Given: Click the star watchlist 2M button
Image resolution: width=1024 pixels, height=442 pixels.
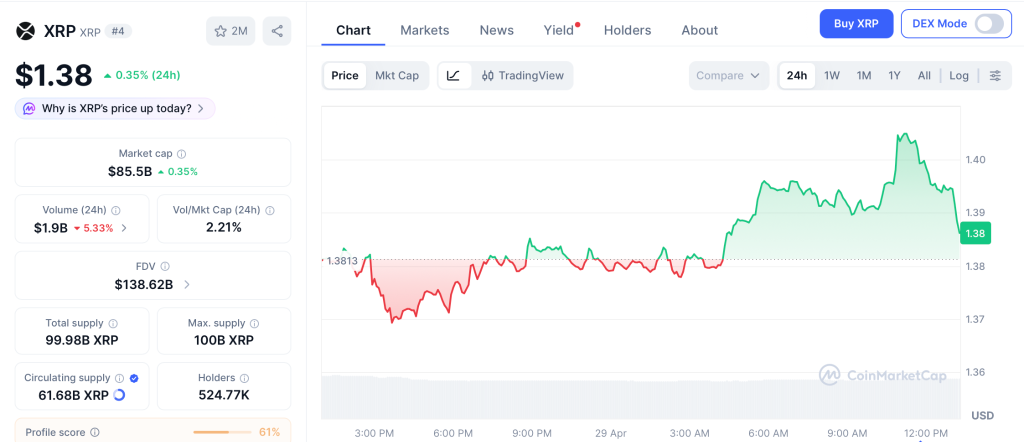Looking at the screenshot, I should pos(231,31).
